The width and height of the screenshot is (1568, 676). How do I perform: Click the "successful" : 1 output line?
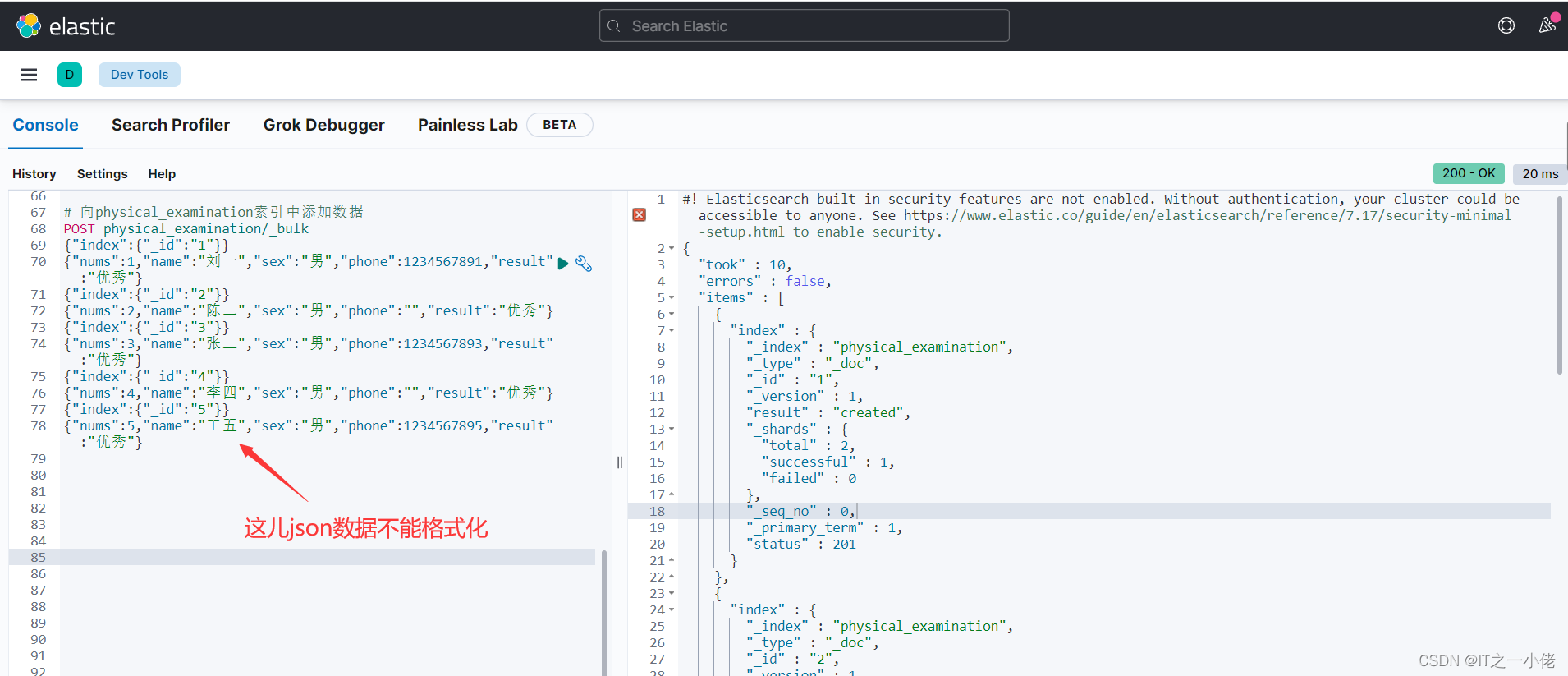click(828, 462)
